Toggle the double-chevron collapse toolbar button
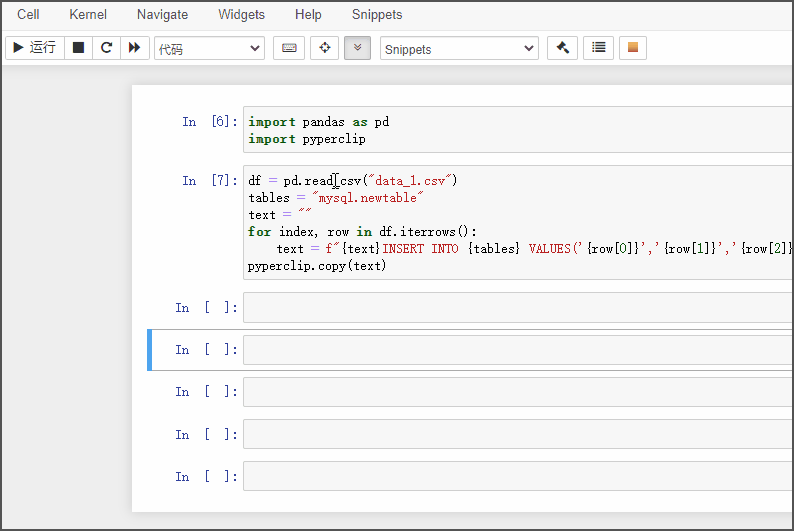 point(358,48)
